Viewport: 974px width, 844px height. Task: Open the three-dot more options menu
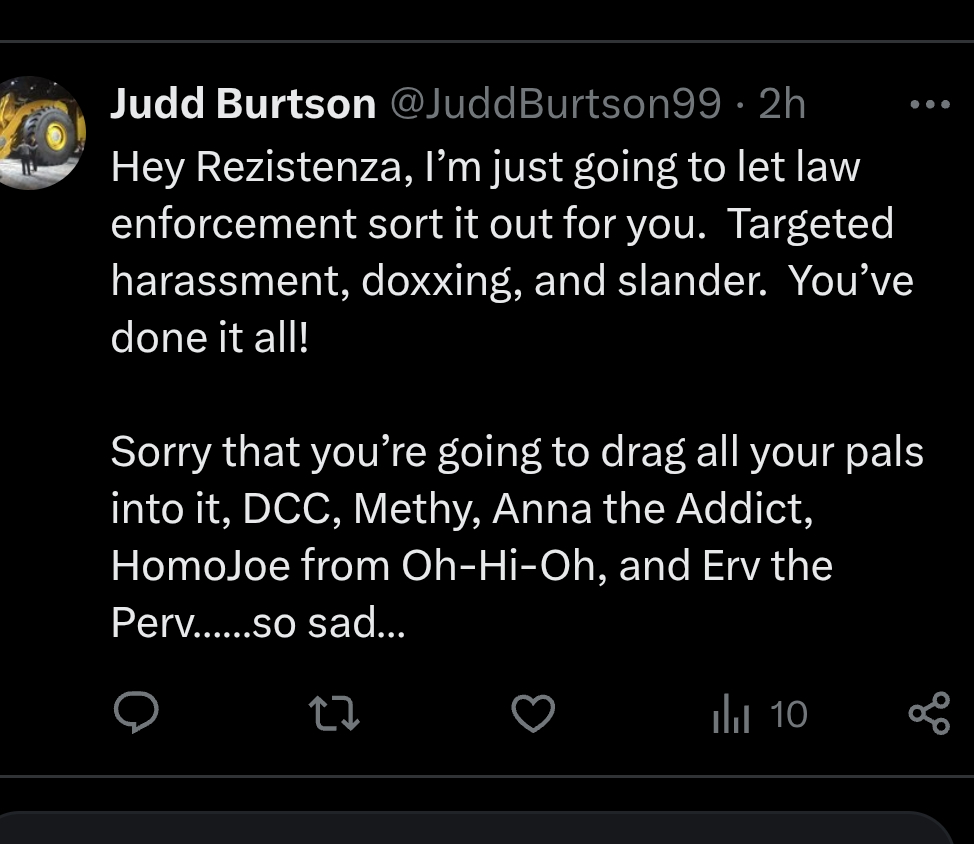(x=928, y=104)
